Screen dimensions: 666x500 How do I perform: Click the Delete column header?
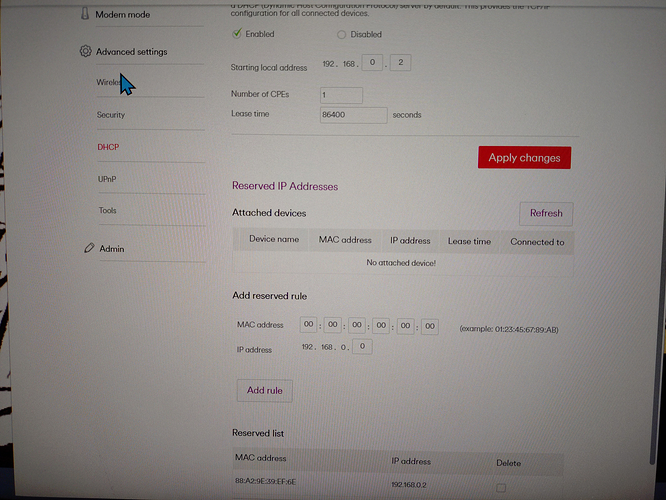tap(508, 463)
